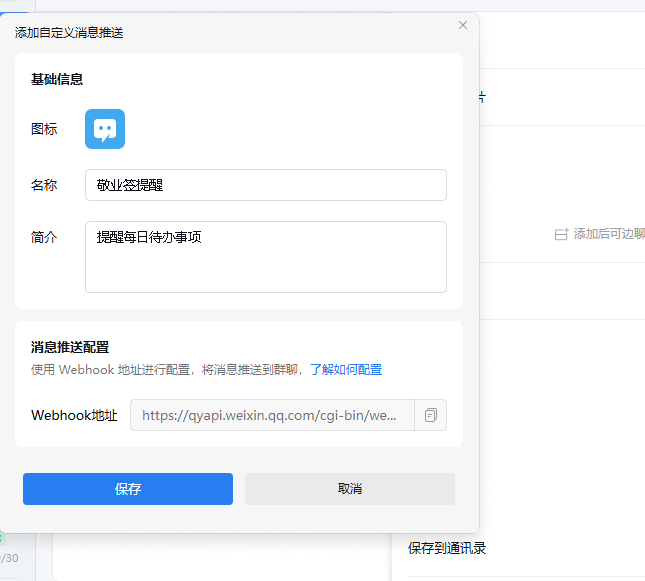This screenshot has height=581, width=645.
Task: Click the 消息推送配置 section heading
Action: [70, 348]
